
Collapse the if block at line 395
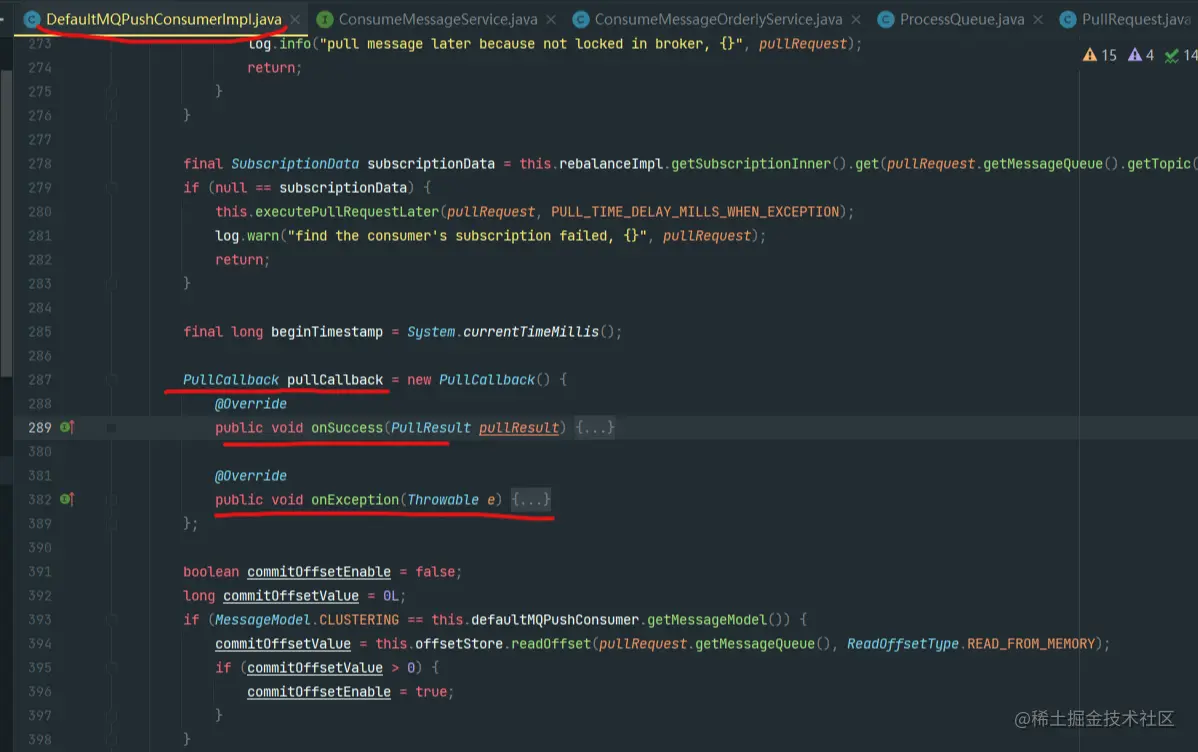pyautogui.click(x=112, y=668)
